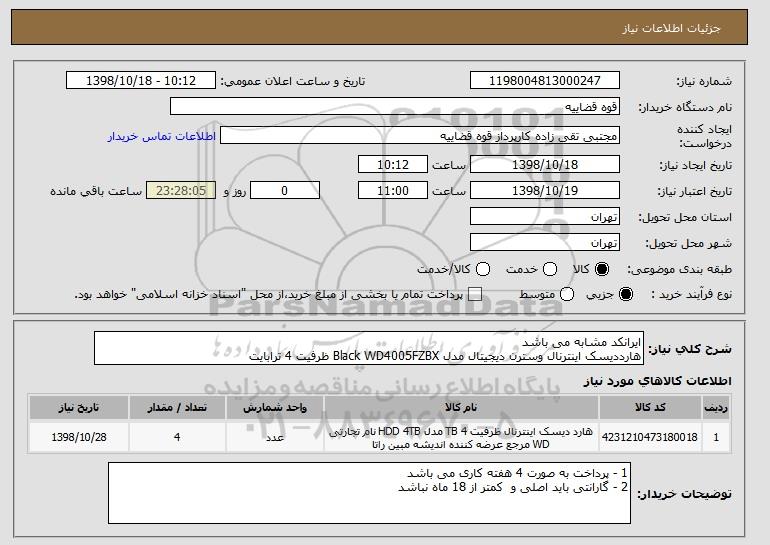Click the توضیحات خریدار notes box
The image size is (770, 545).
369,493
